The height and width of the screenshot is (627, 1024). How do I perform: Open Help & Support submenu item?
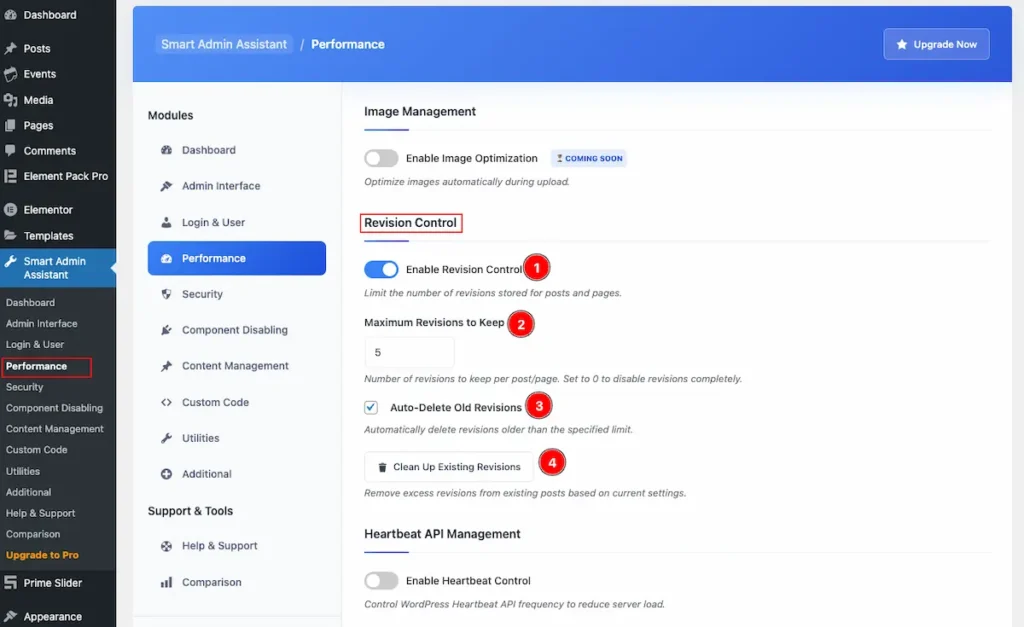pyautogui.click(x=40, y=513)
